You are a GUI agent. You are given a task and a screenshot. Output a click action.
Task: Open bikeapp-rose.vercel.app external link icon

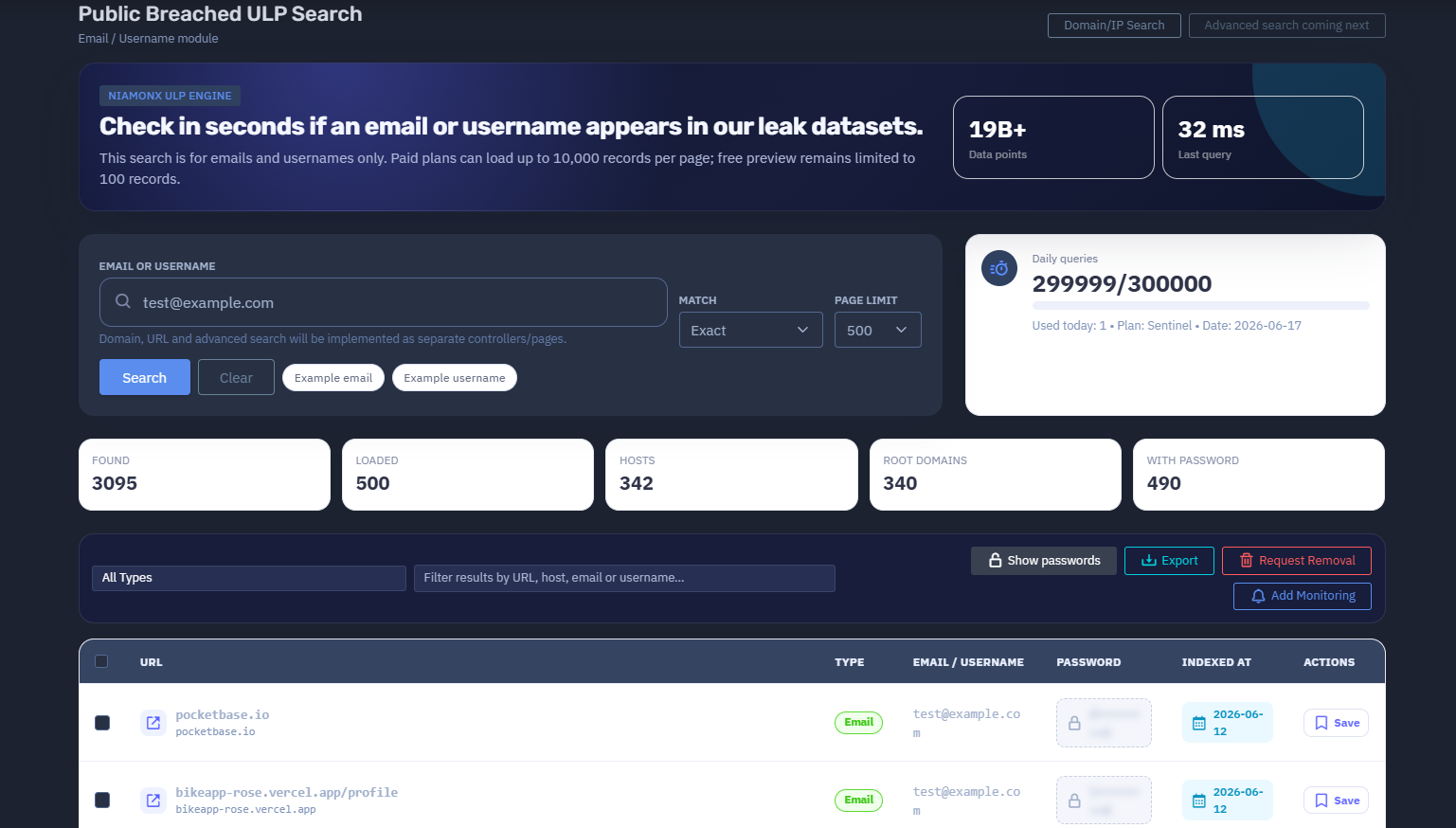point(153,801)
